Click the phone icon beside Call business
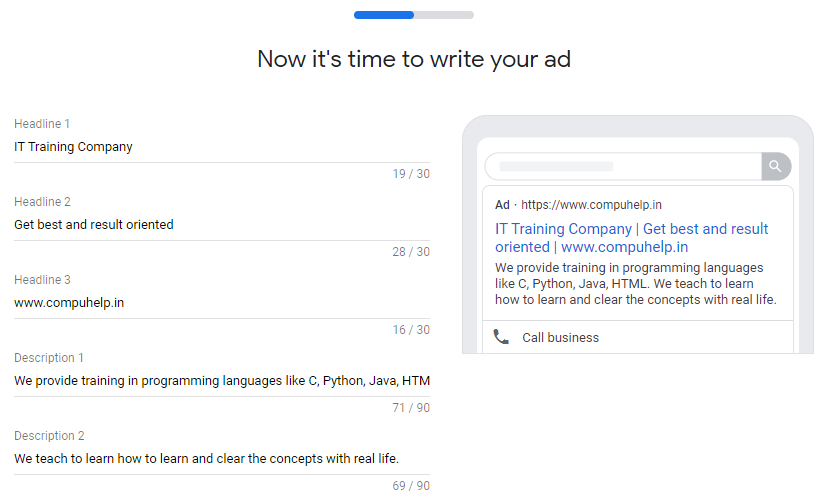Image resolution: width=838 pixels, height=499 pixels. coord(502,337)
